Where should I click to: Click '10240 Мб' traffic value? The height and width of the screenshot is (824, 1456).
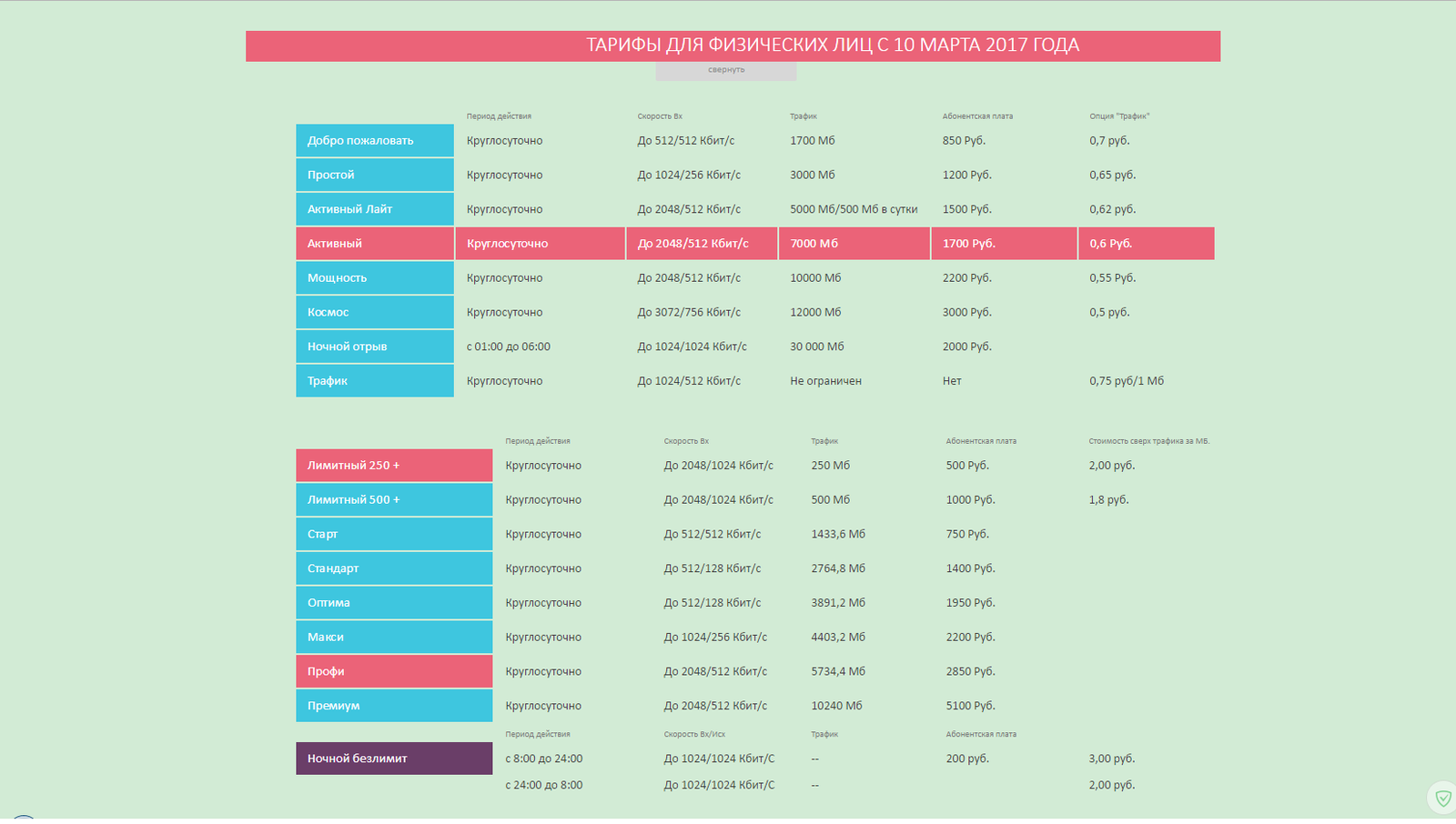(x=836, y=706)
